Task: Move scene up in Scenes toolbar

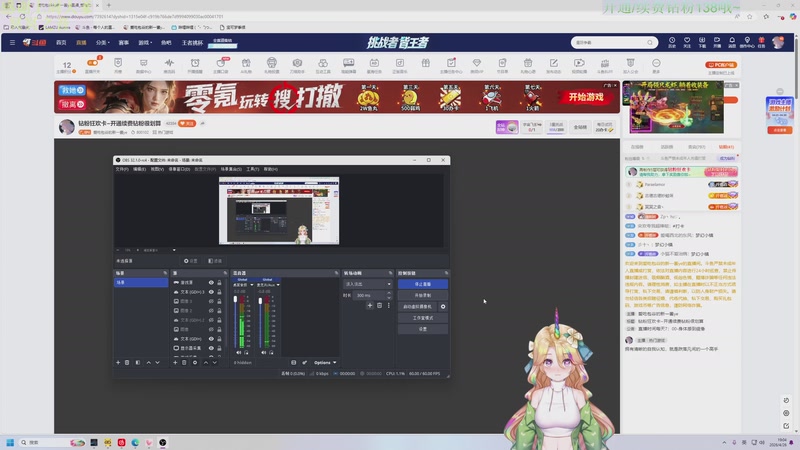Action: coord(148,362)
